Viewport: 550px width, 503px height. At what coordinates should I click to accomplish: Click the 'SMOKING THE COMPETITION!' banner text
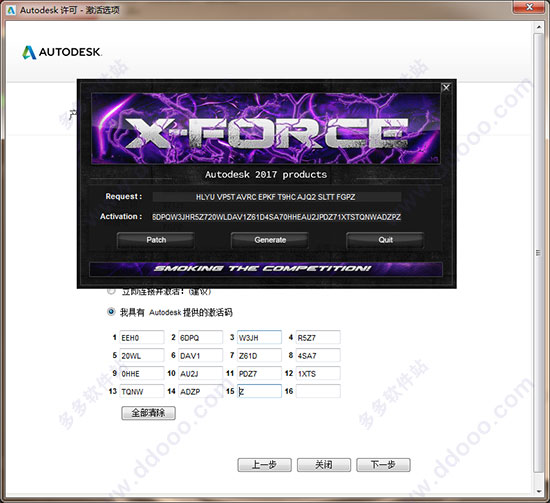coord(262,269)
